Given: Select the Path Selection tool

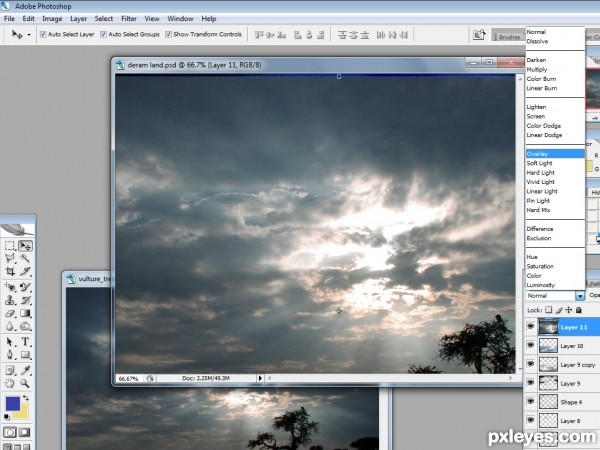Looking at the screenshot, I should pos(10,342).
